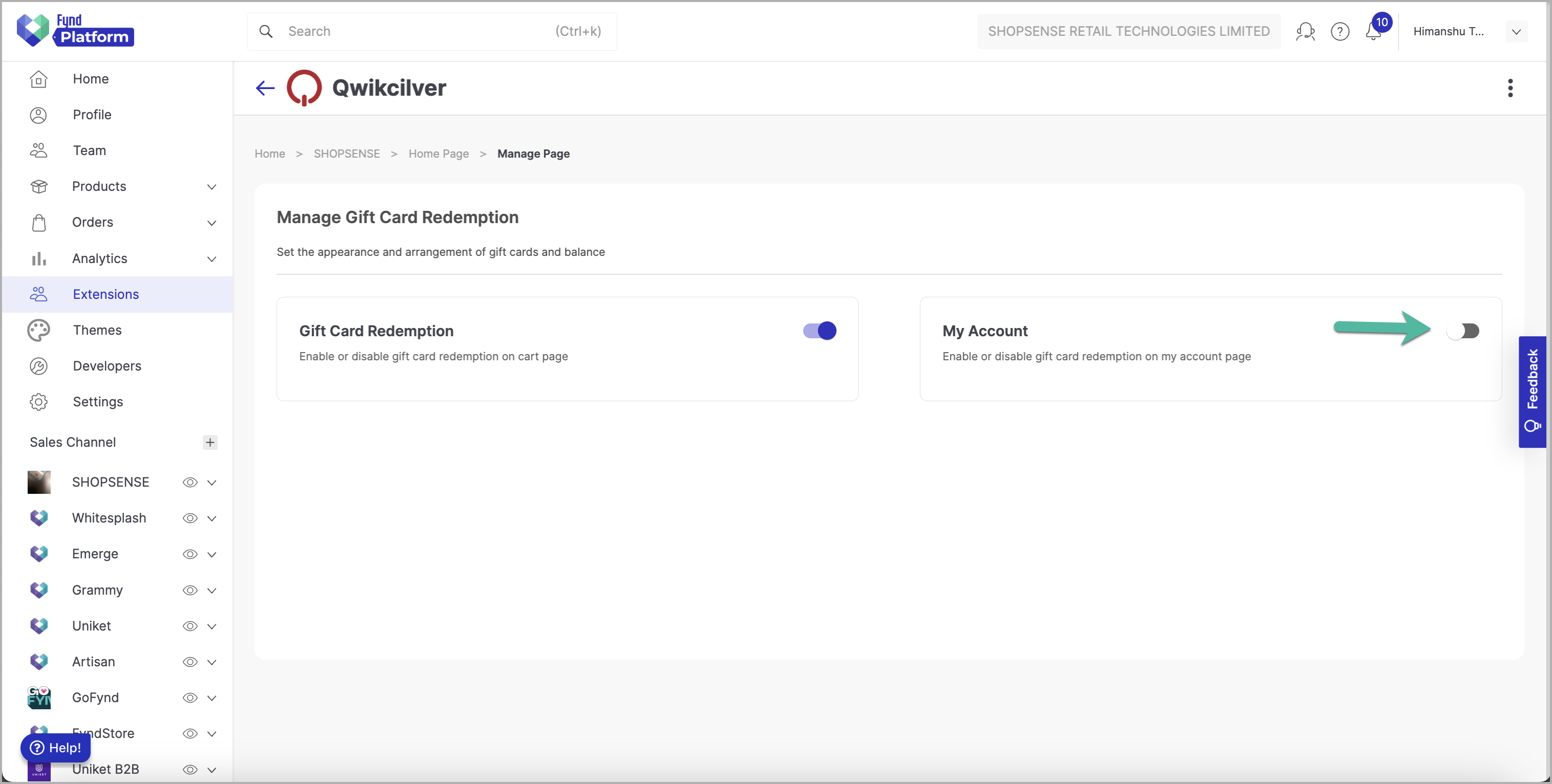Image resolution: width=1552 pixels, height=784 pixels.
Task: Expand the SHOPSENSE channel chevron
Action: pyautogui.click(x=211, y=482)
